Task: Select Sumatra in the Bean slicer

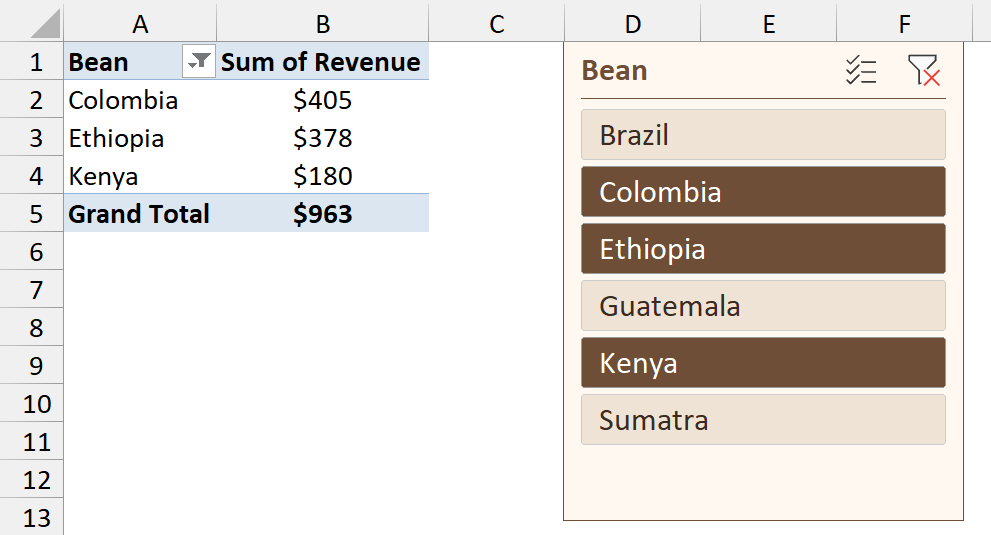Action: 763,419
